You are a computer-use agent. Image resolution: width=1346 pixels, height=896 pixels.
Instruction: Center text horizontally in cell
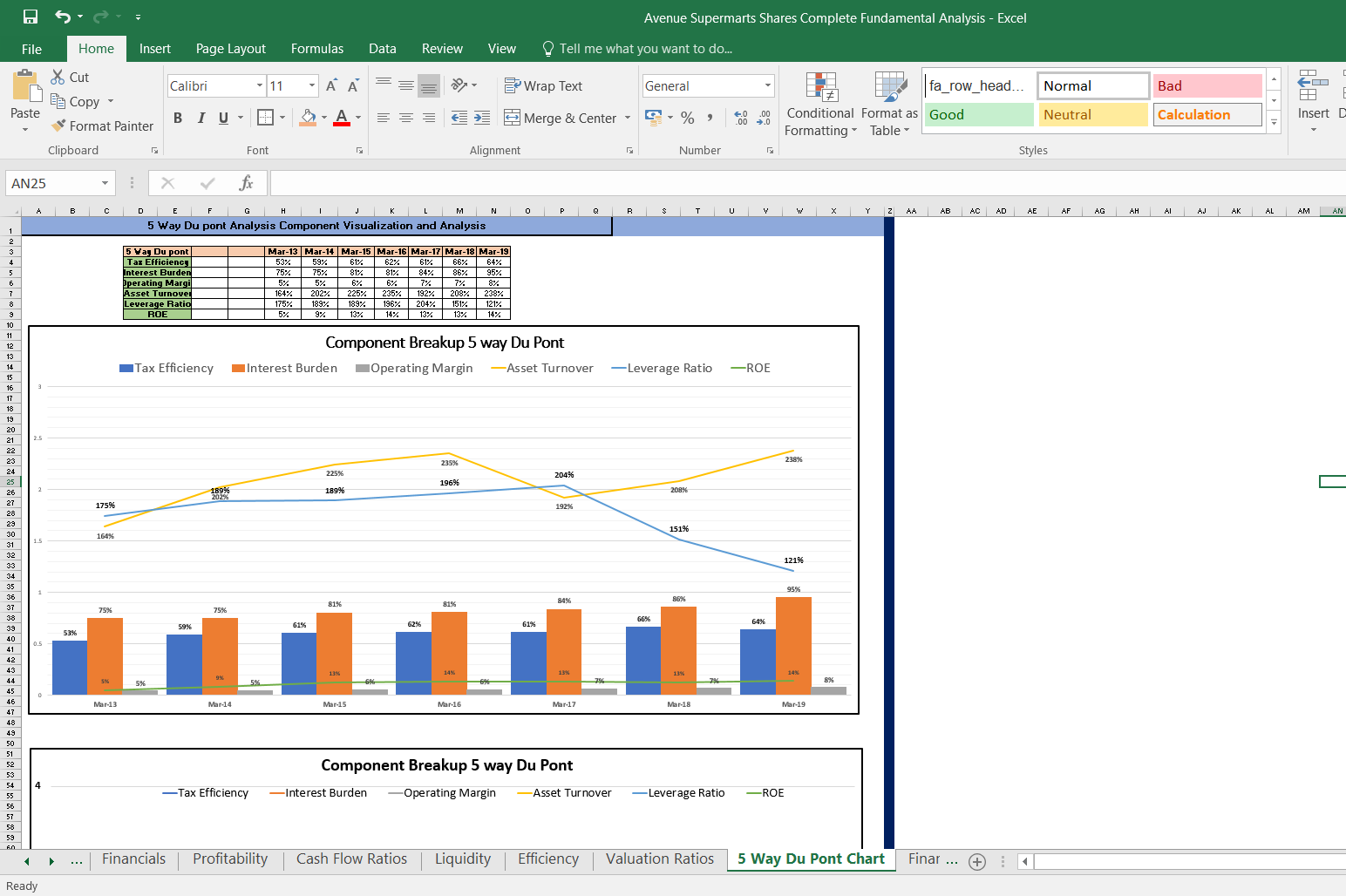click(x=406, y=118)
